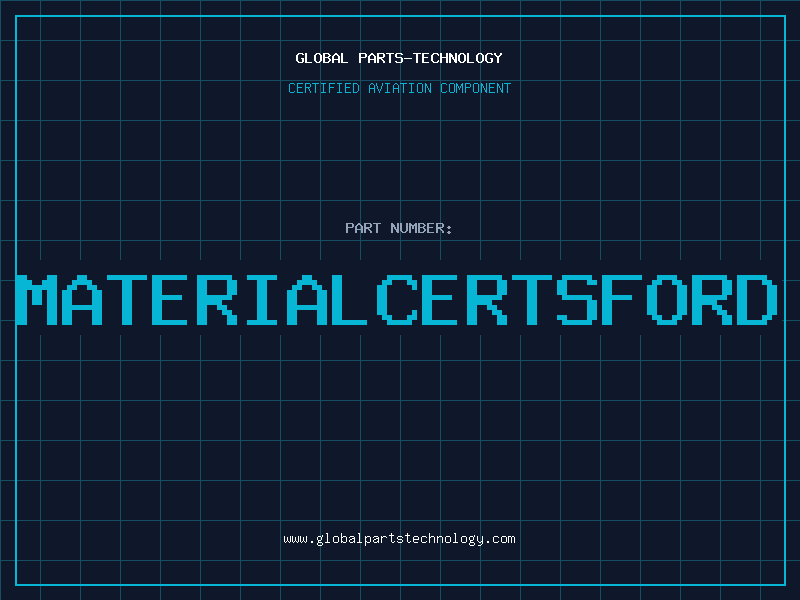Image resolution: width=800 pixels, height=600 pixels.
Task: Click the GLOBAL PARTS-TECHNOLOGY heading
Action: pos(399,58)
